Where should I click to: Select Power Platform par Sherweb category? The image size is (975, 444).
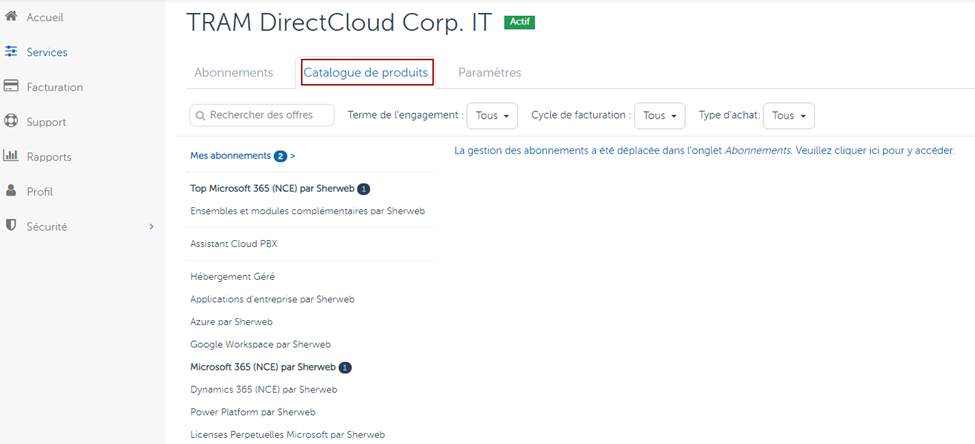253,412
